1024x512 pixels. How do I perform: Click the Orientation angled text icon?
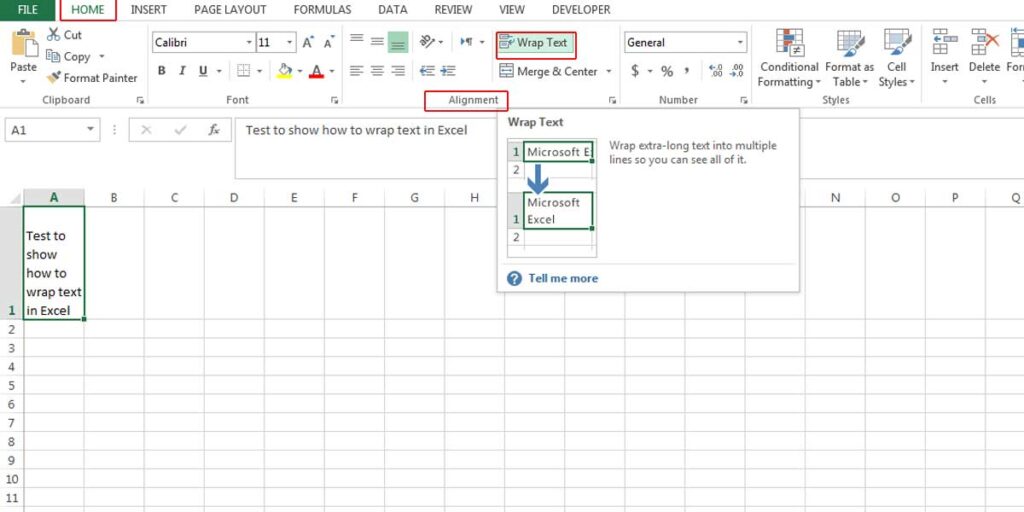tap(427, 42)
